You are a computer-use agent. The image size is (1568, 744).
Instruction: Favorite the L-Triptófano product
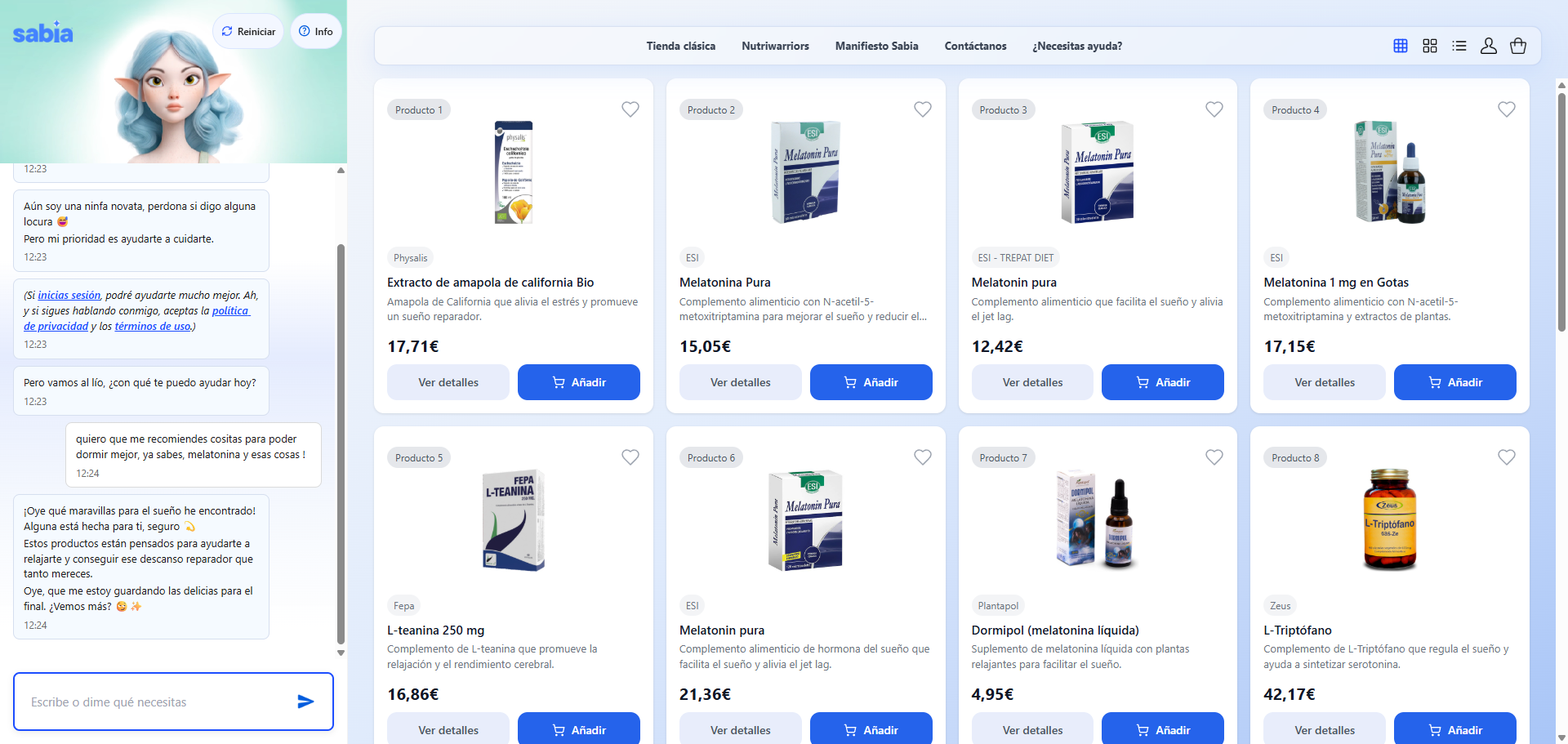(x=1507, y=457)
